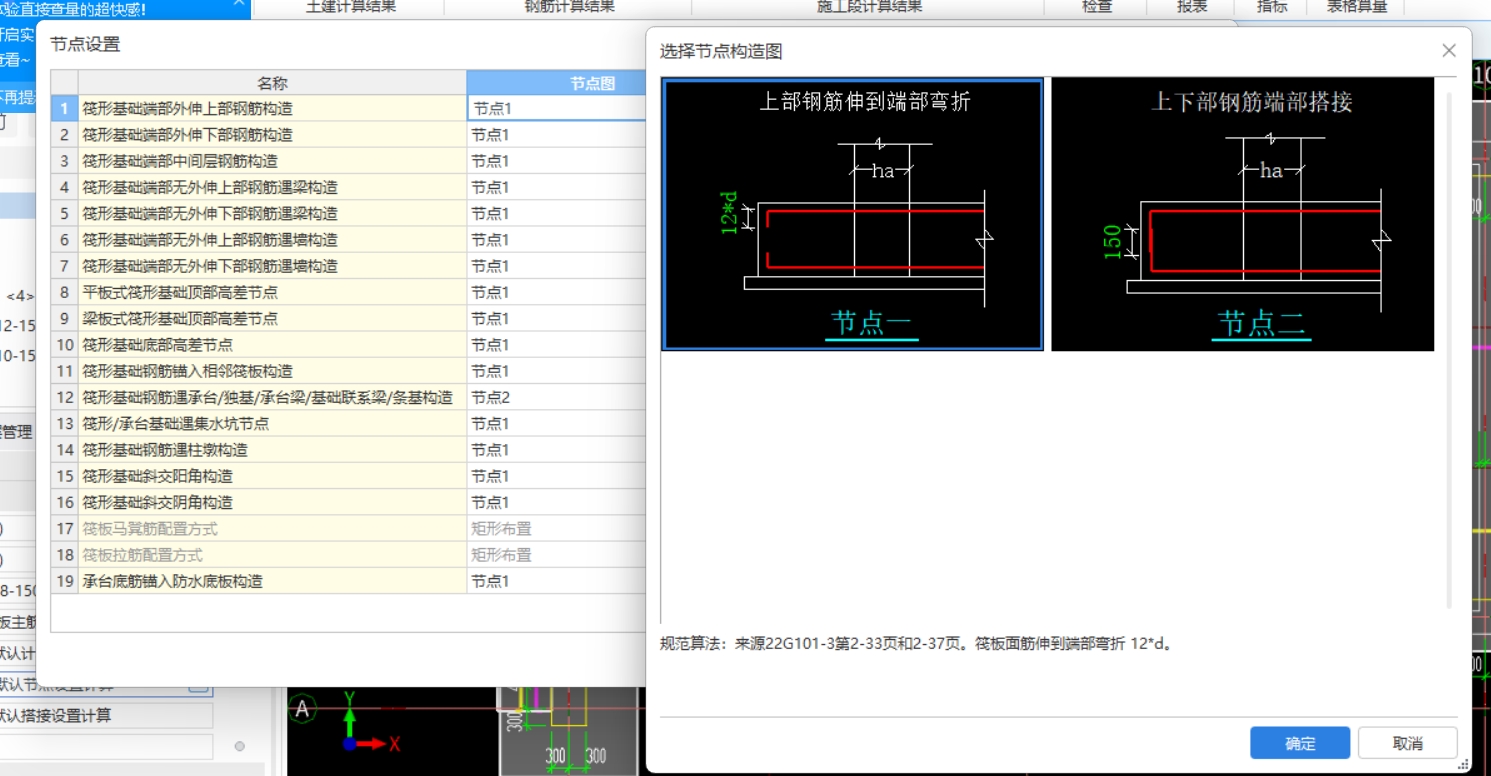Click the 节点1 value cell in row 1
Screen dimensions: 1491x776
point(557,108)
